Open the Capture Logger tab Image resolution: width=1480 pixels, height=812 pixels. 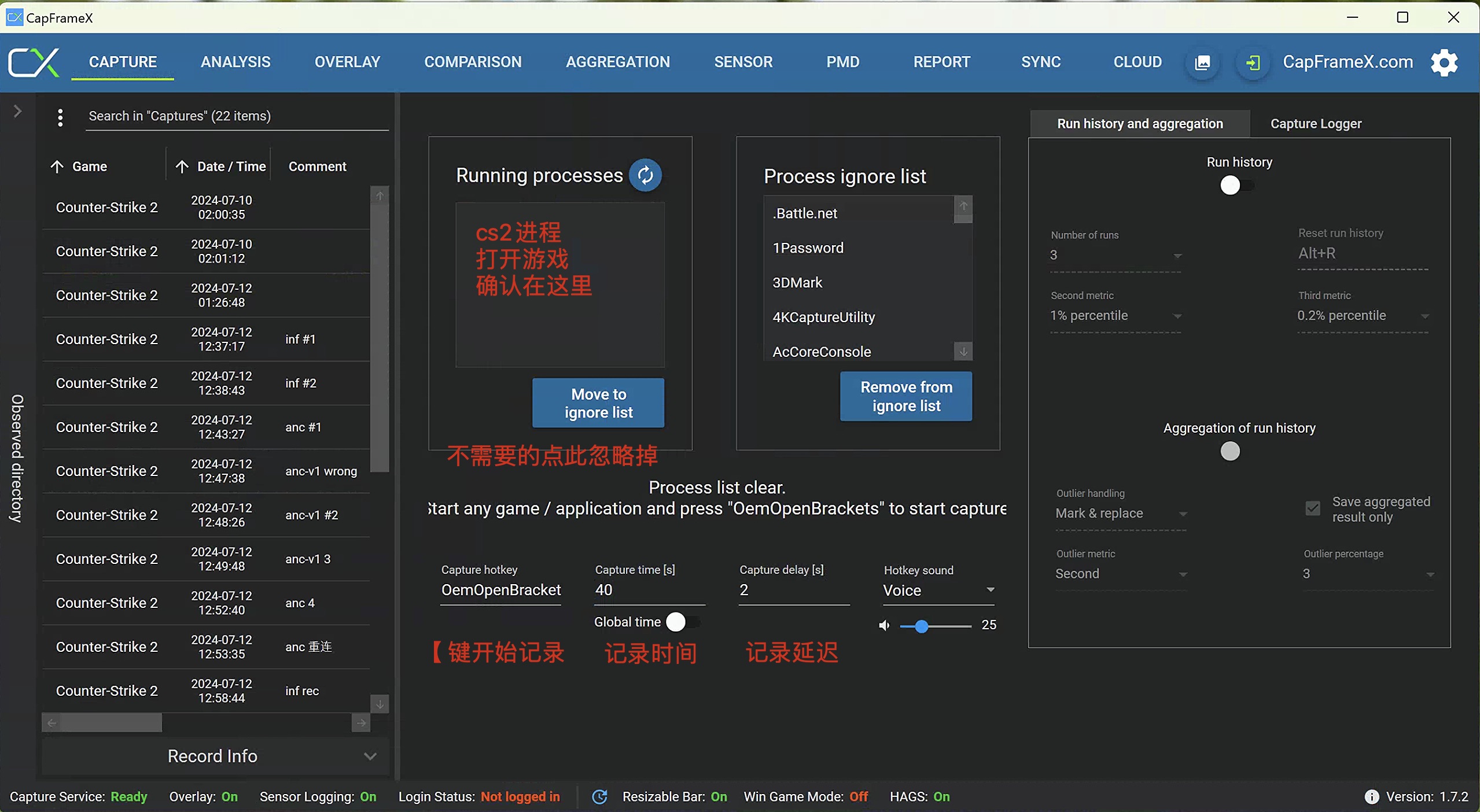click(1316, 124)
